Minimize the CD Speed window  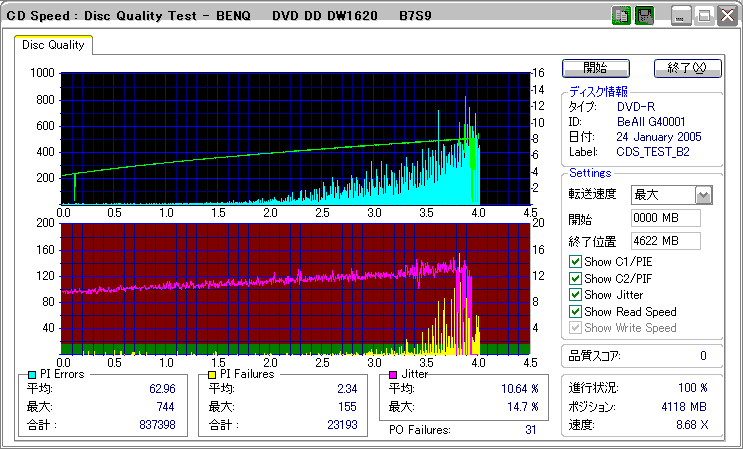[x=682, y=16]
